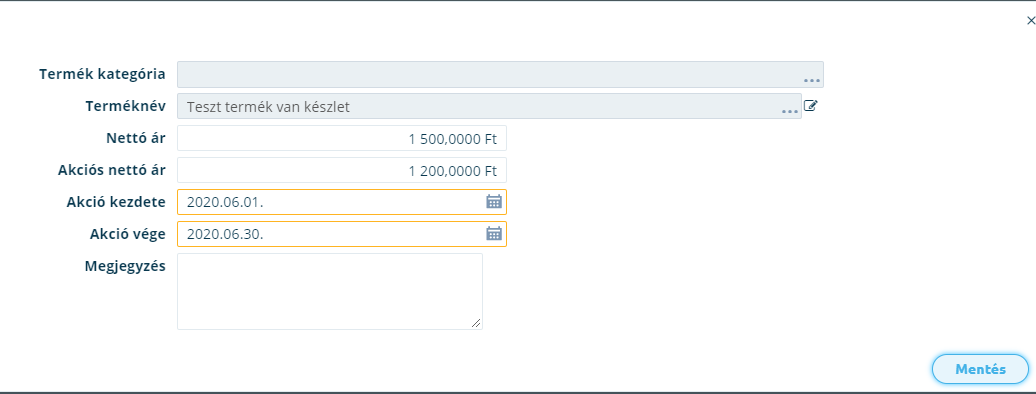Select the Teszt termék van készlet field

pyautogui.click(x=489, y=106)
